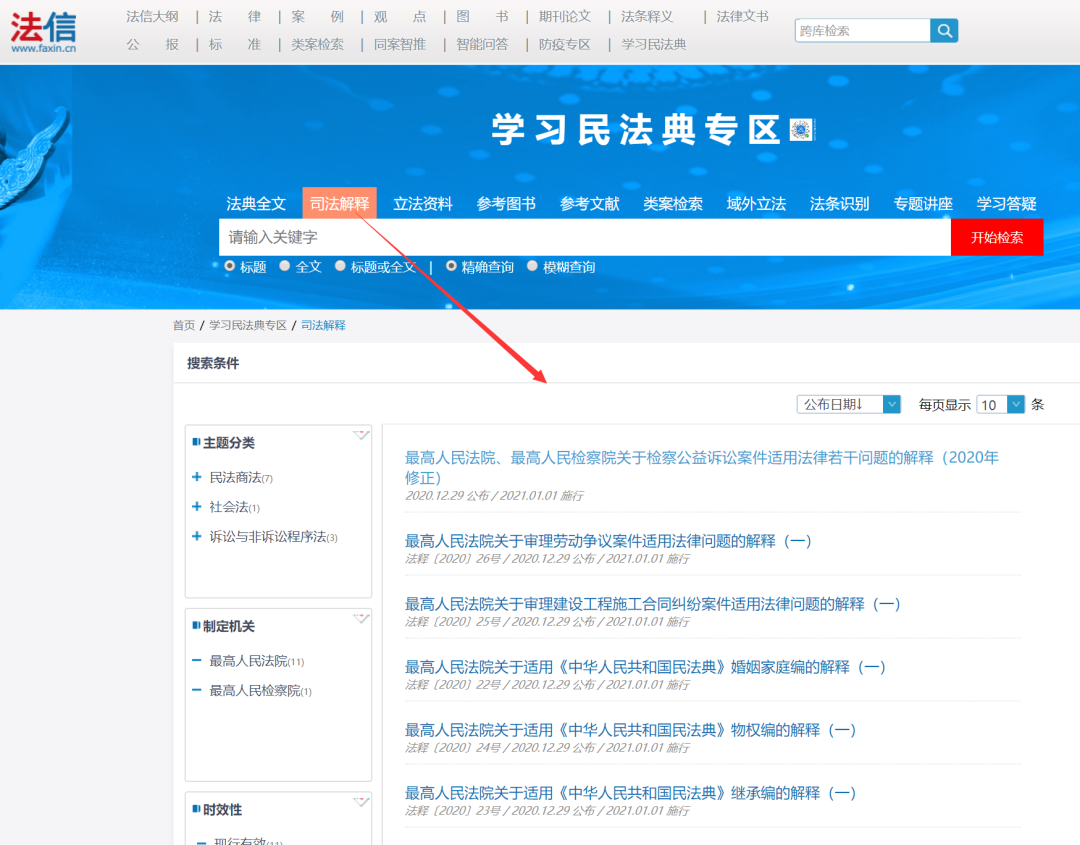Expand the 民法商法 plus icon

click(x=197, y=477)
